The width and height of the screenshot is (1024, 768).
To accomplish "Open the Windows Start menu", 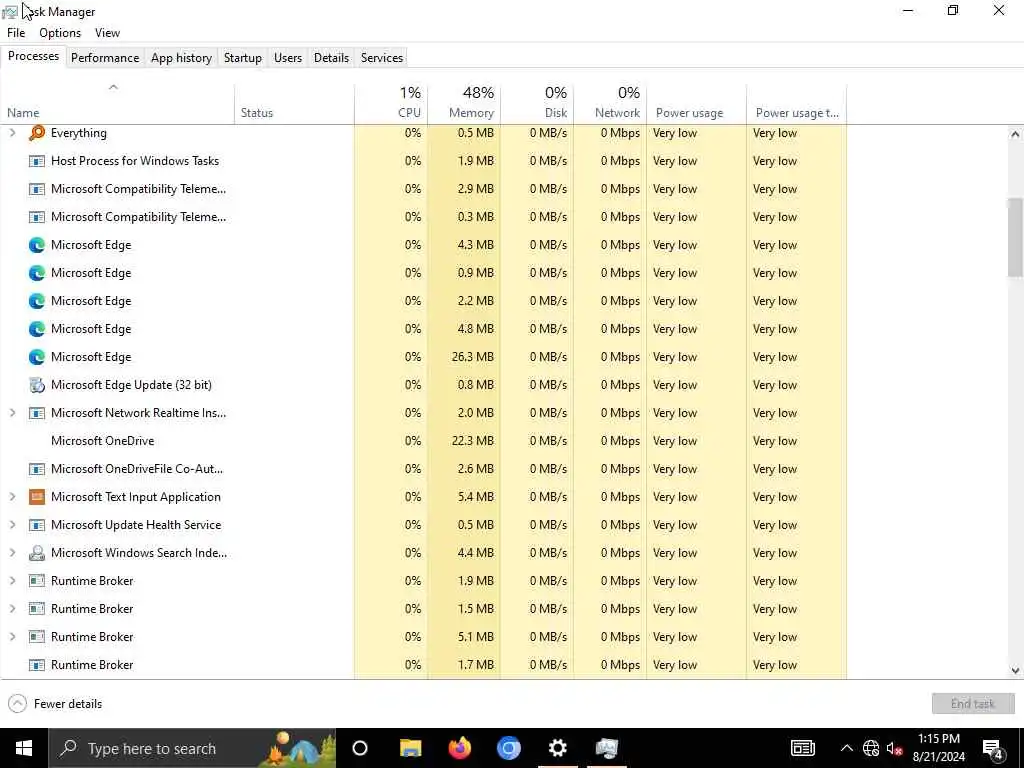I will point(24,748).
